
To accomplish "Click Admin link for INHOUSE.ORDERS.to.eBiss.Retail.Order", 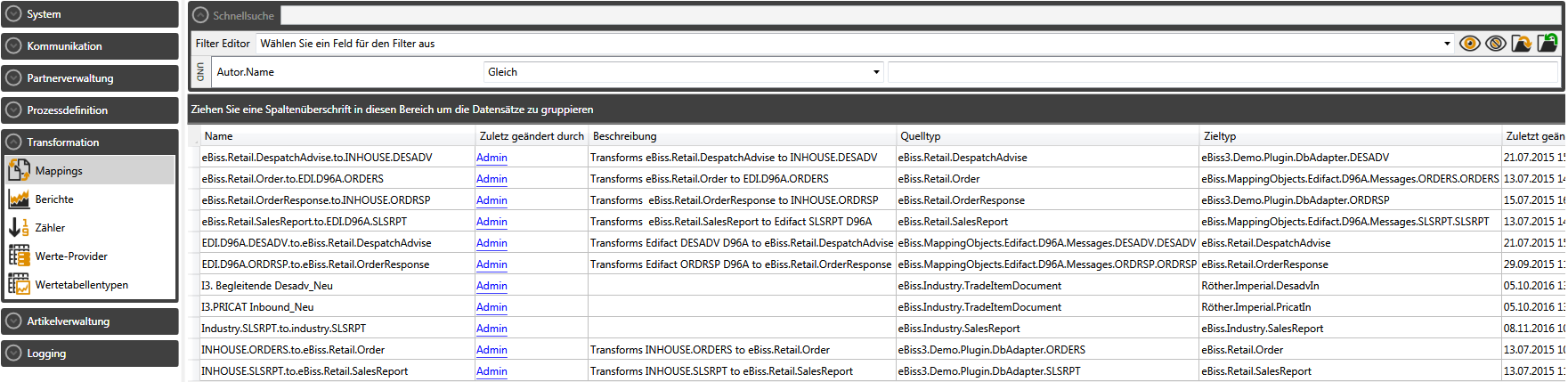I will tap(492, 350).
